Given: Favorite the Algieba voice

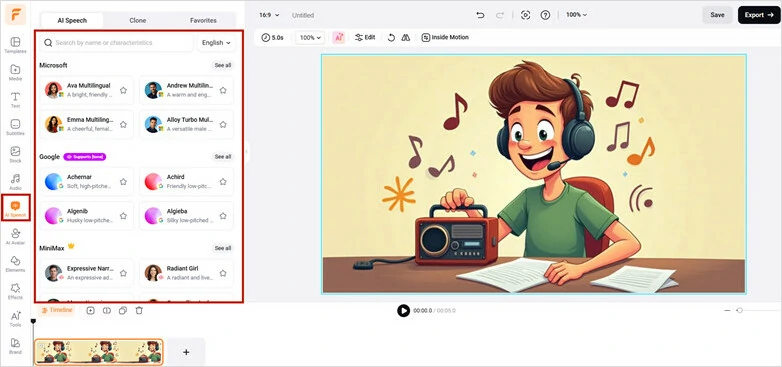Looking at the screenshot, I should [223, 216].
